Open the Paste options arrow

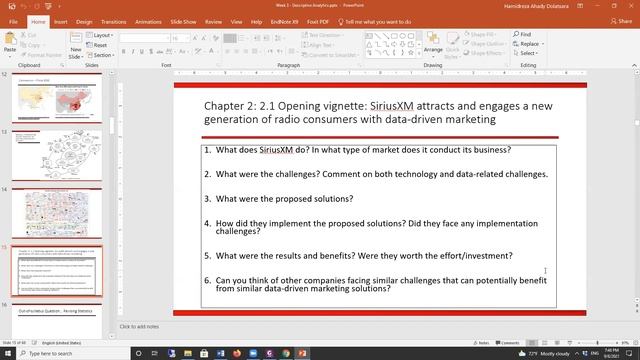coord(10,57)
